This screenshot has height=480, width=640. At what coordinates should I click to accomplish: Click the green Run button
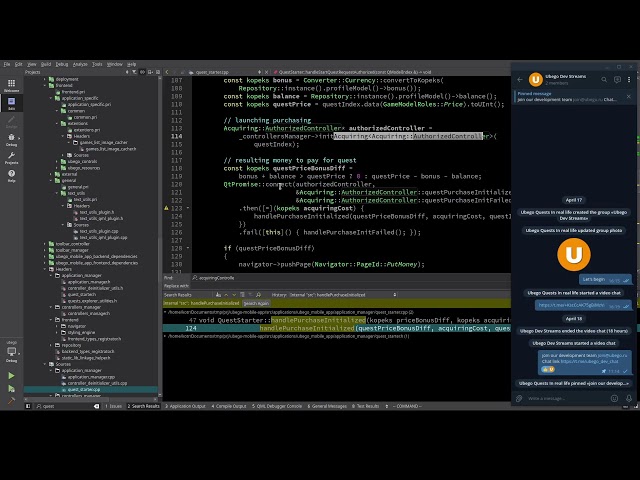(11, 376)
